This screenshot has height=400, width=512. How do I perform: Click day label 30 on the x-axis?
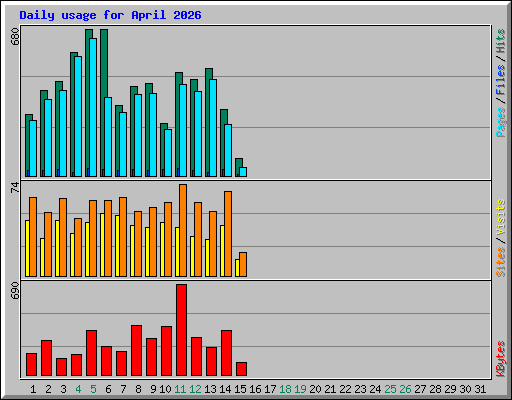click(465, 389)
